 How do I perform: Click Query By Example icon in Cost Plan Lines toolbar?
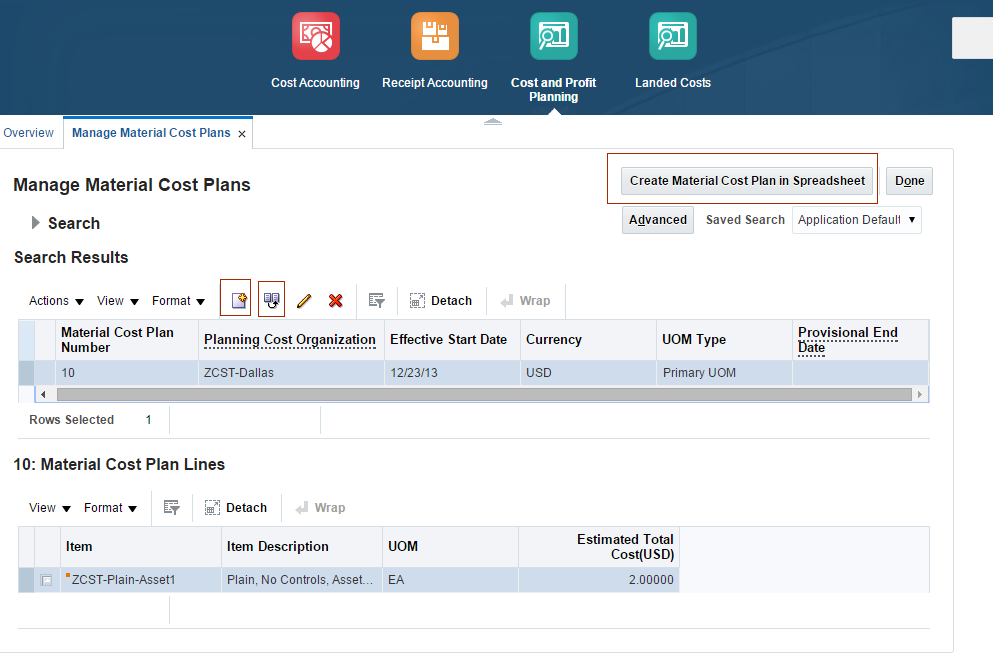point(172,508)
